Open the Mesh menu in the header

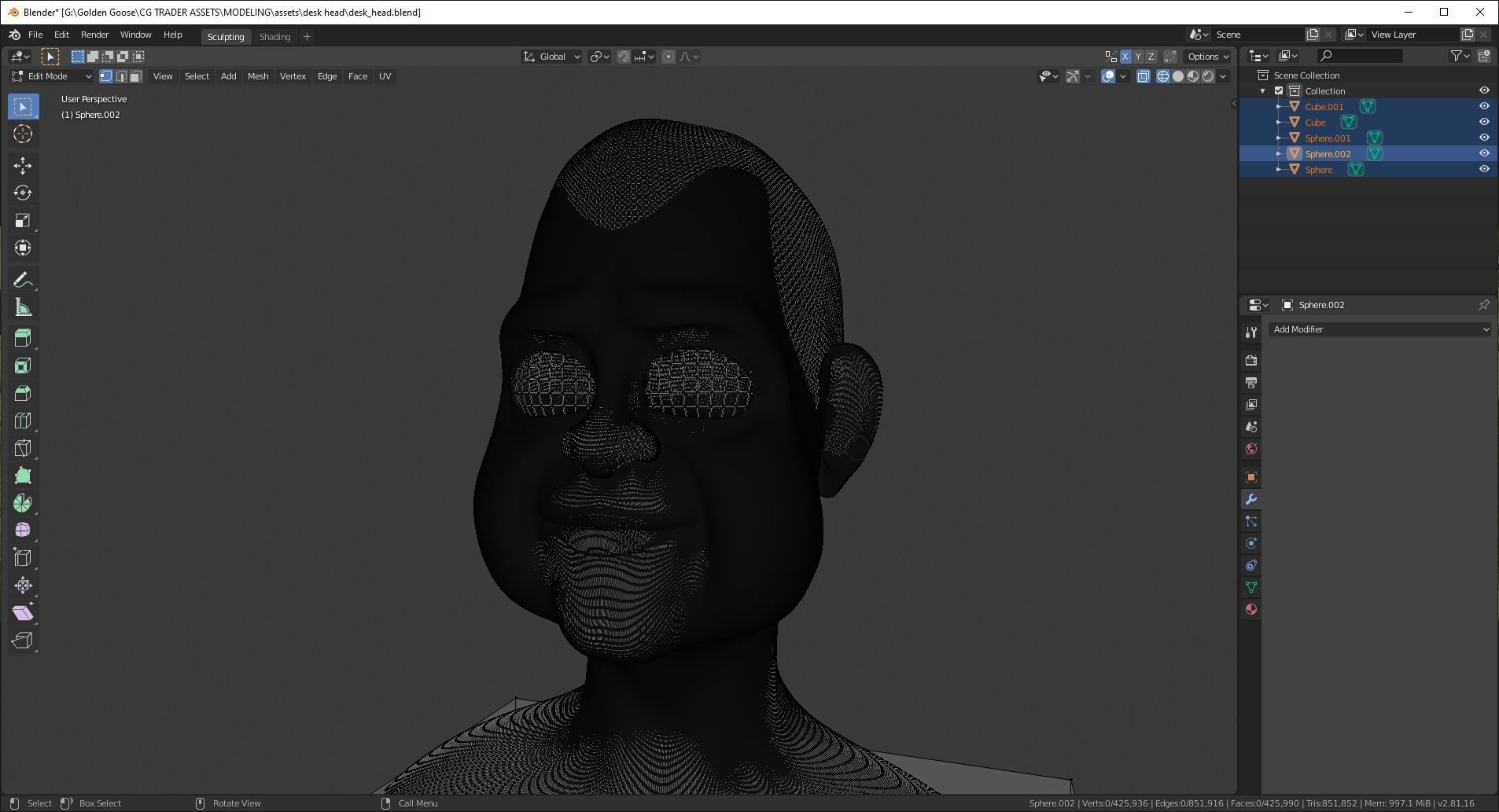pos(257,76)
